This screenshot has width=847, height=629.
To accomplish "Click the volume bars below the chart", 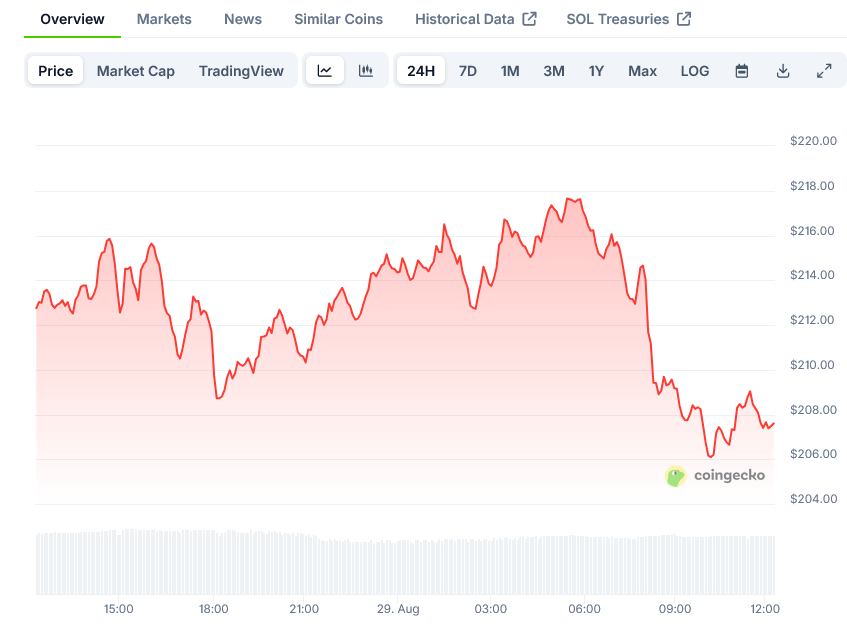I will coord(405,562).
